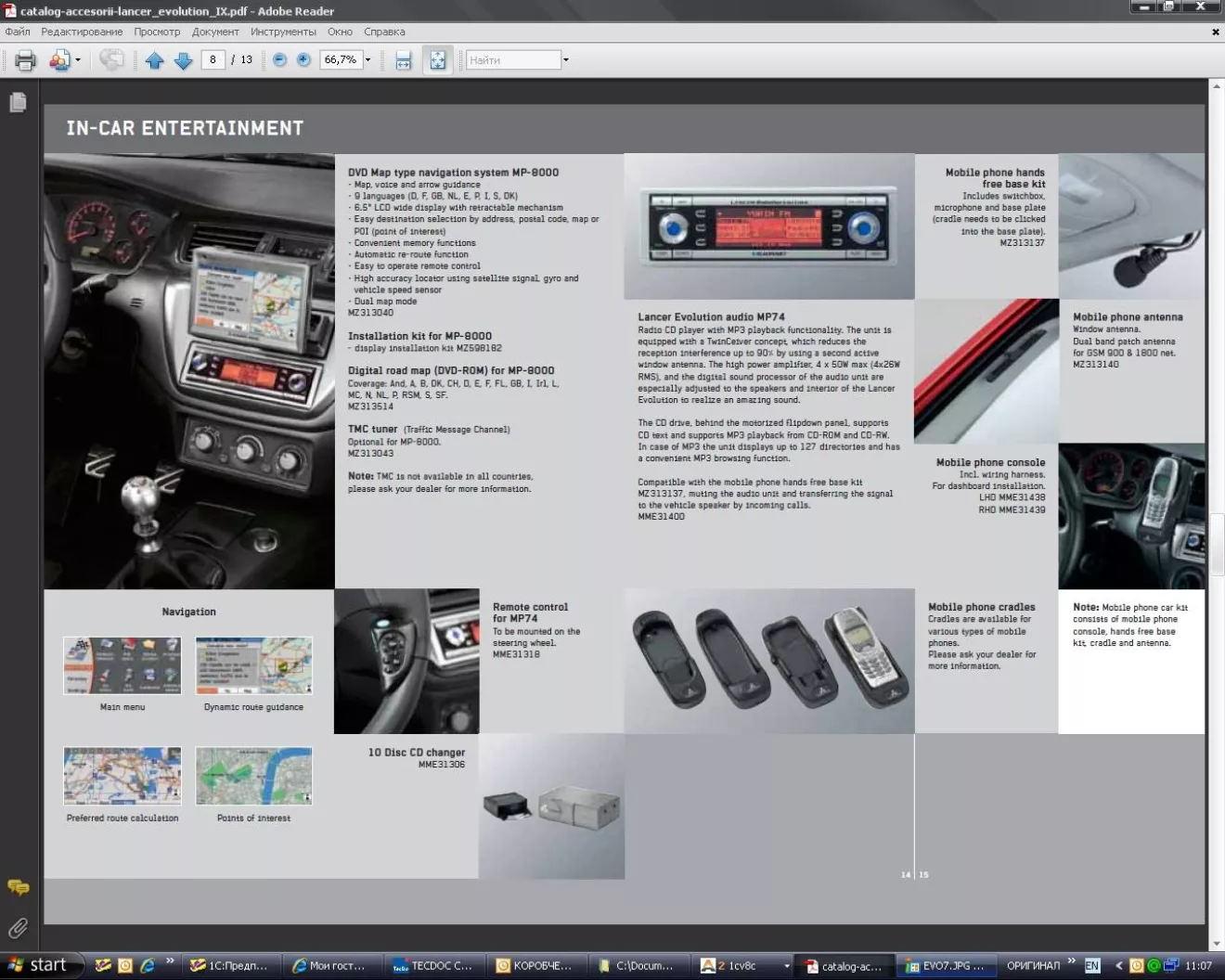
Task: Toggle the fit full page view icon
Action: (437, 60)
